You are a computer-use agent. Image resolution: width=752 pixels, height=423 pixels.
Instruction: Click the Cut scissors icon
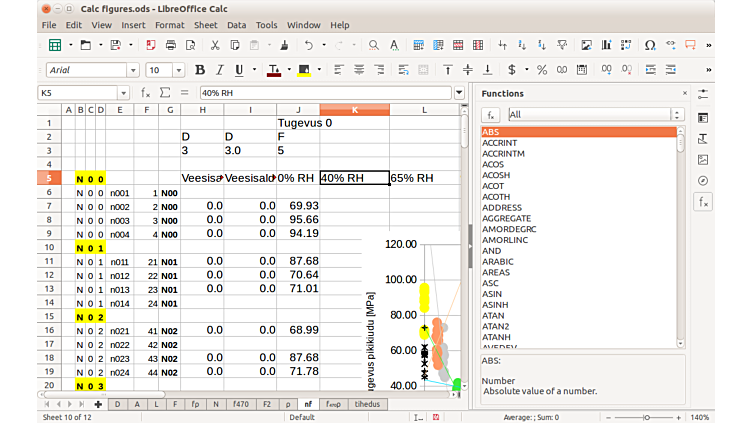coord(214,45)
